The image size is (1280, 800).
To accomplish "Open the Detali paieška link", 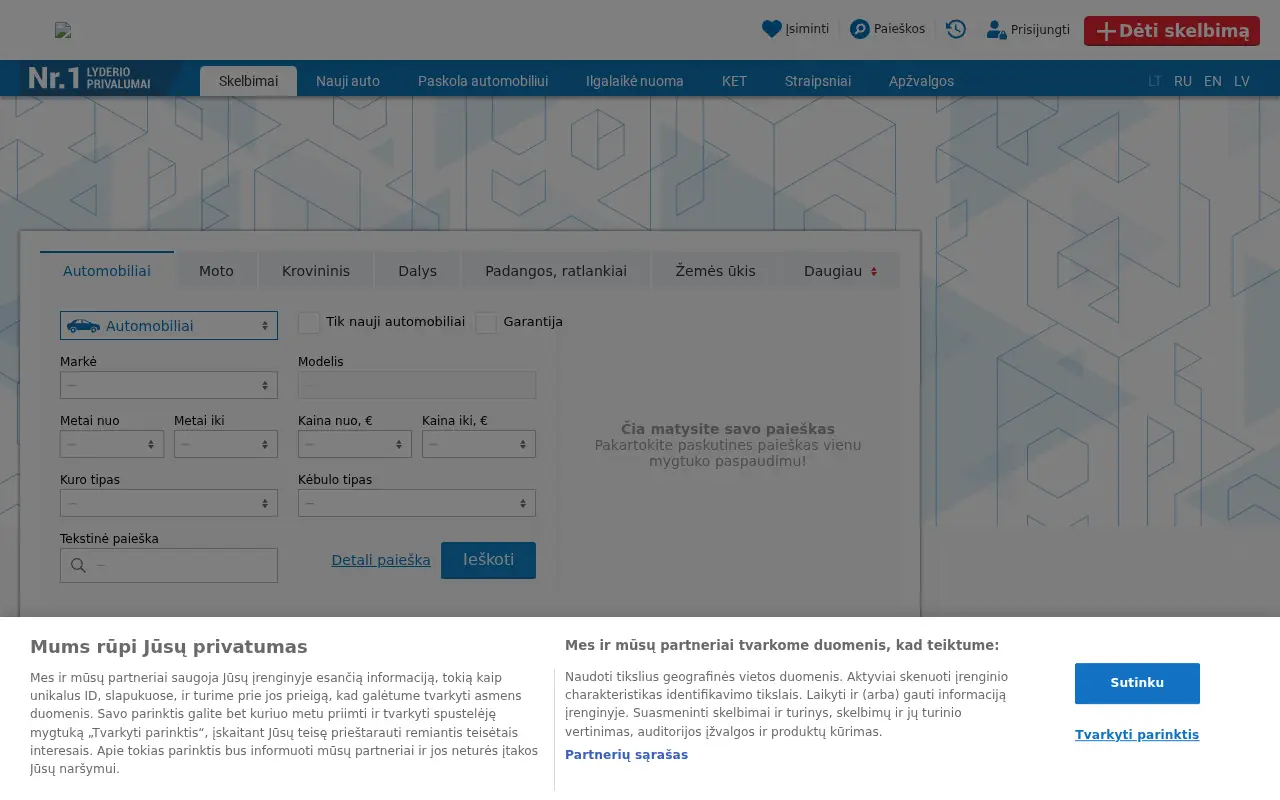I will pos(381,560).
